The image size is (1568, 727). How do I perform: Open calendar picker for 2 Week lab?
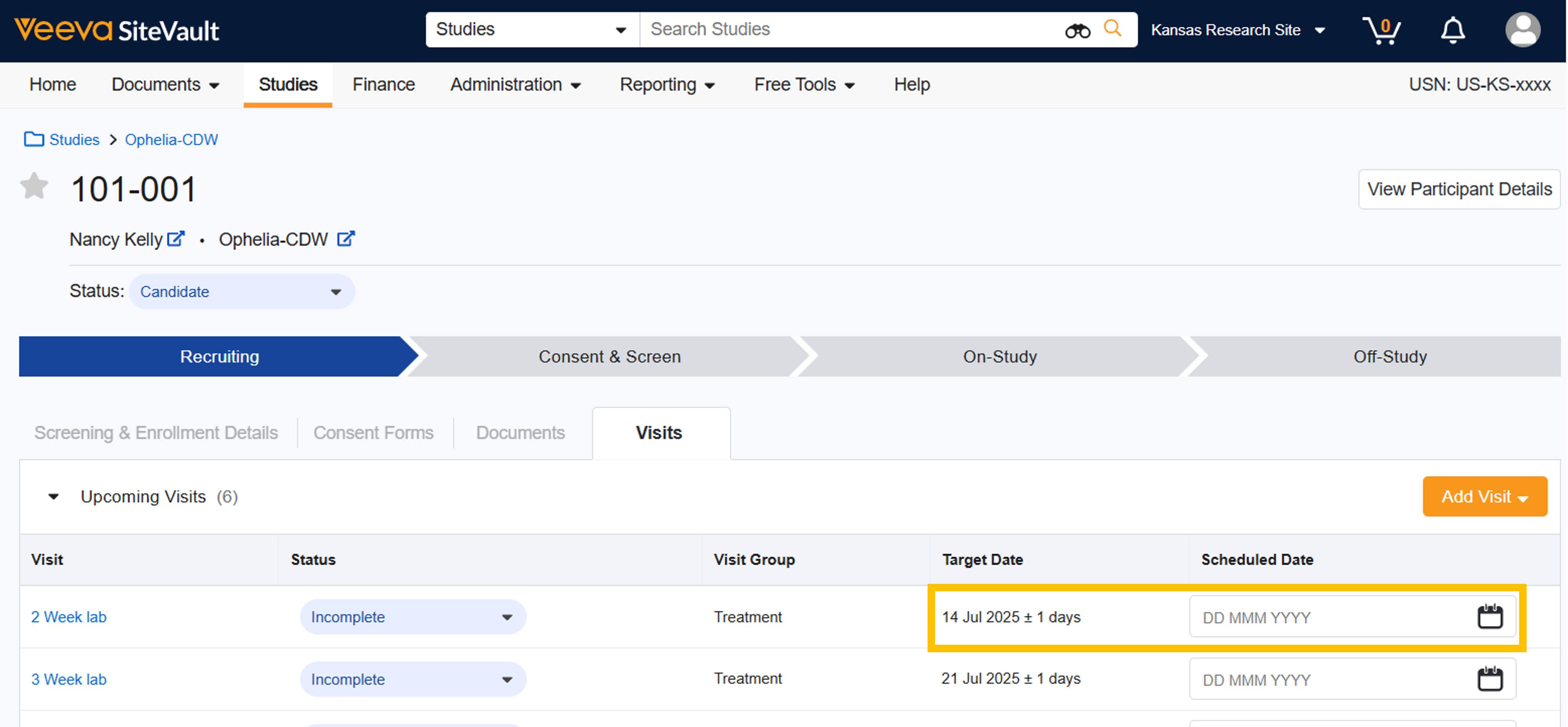[1490, 616]
